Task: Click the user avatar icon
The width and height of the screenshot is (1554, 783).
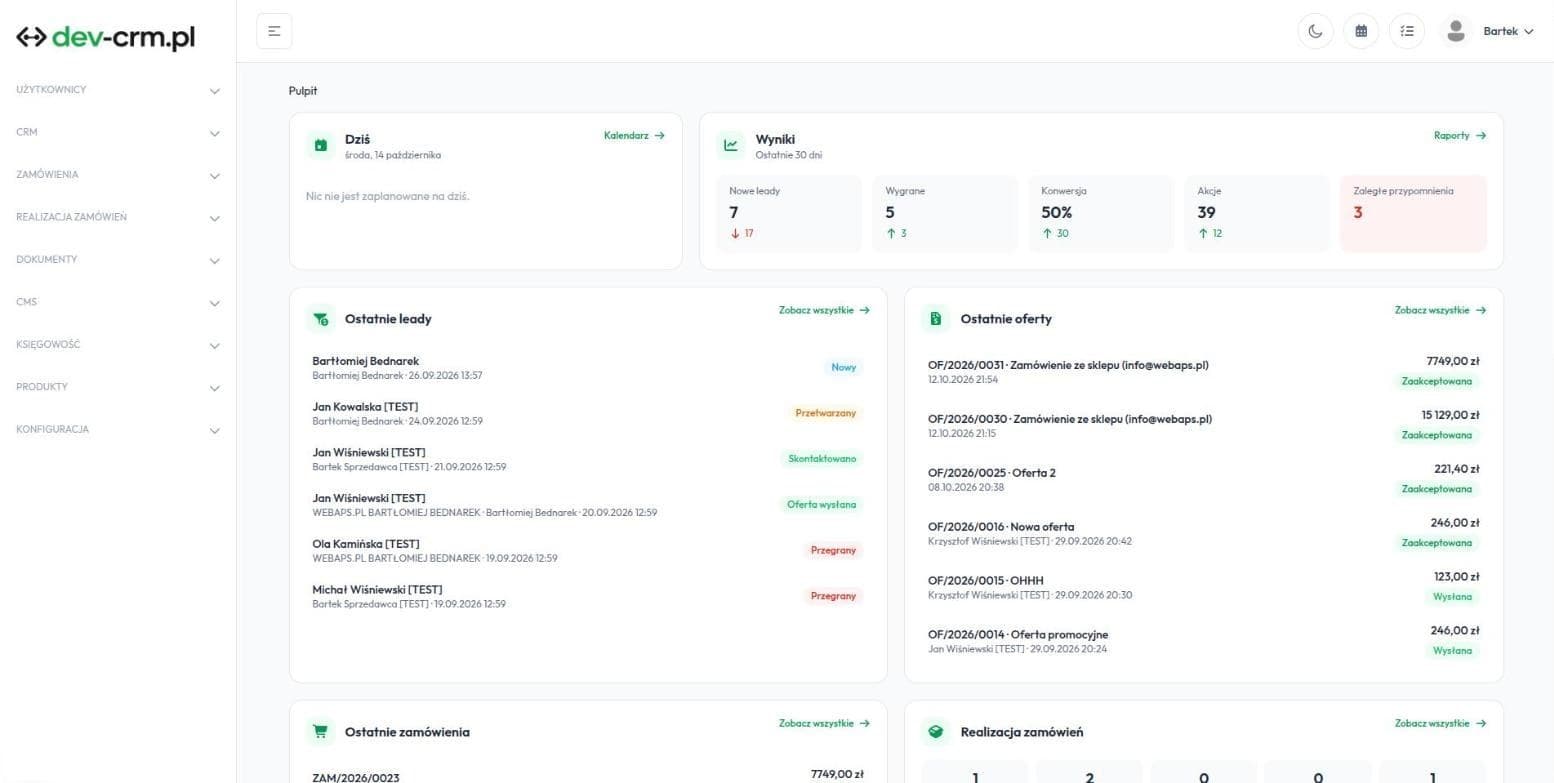Action: click(x=1456, y=31)
